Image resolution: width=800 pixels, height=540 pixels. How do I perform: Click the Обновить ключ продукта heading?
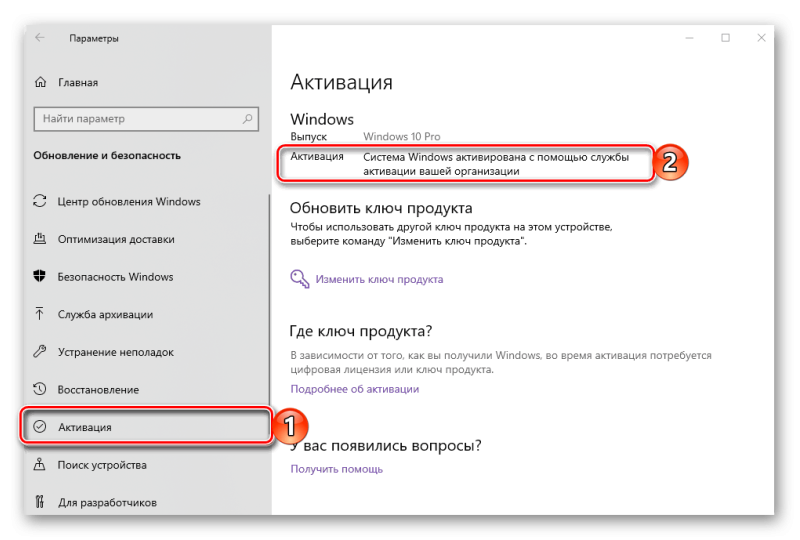click(x=381, y=208)
